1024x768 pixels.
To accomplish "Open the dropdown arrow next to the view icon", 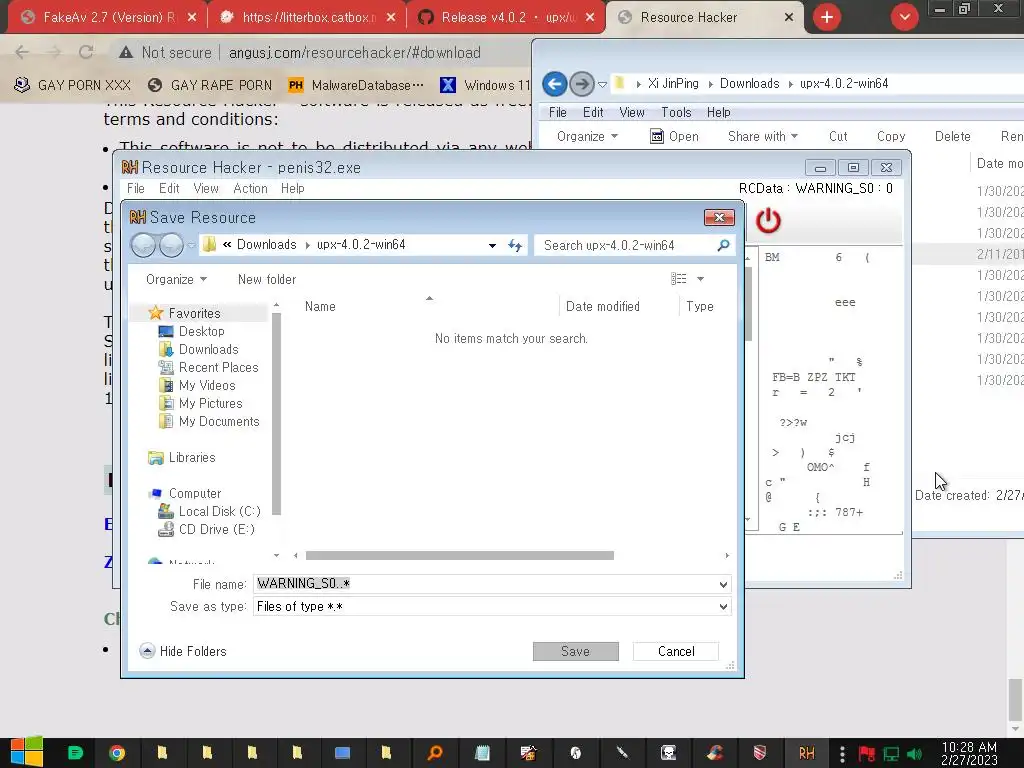I will pyautogui.click(x=700, y=279).
